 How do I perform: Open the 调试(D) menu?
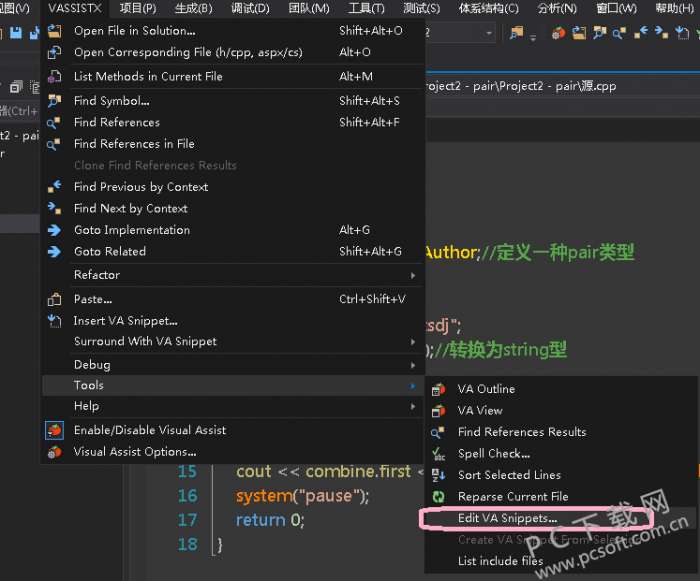(x=250, y=8)
